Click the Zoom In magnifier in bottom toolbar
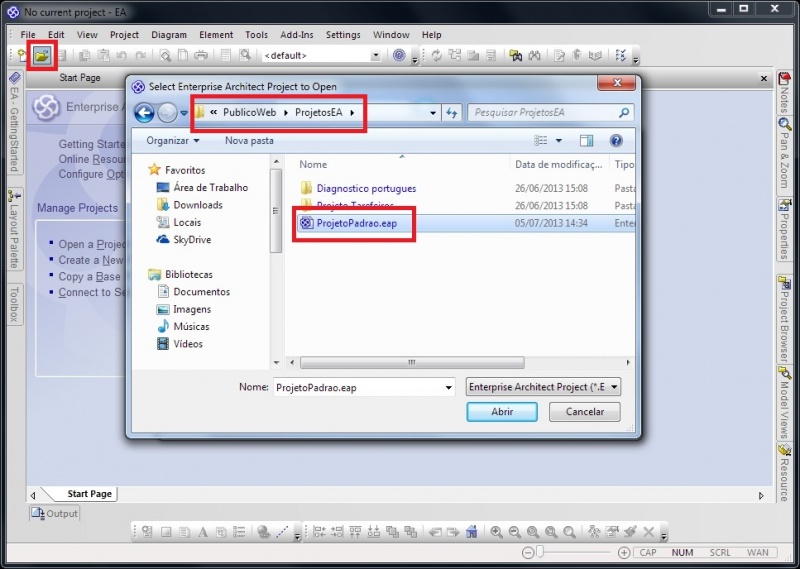800x569 pixels. click(496, 532)
